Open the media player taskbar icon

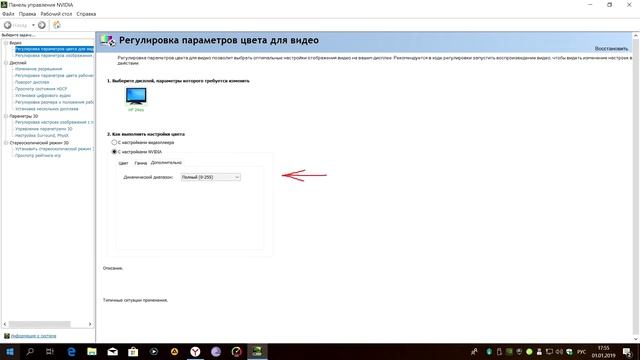(154, 351)
